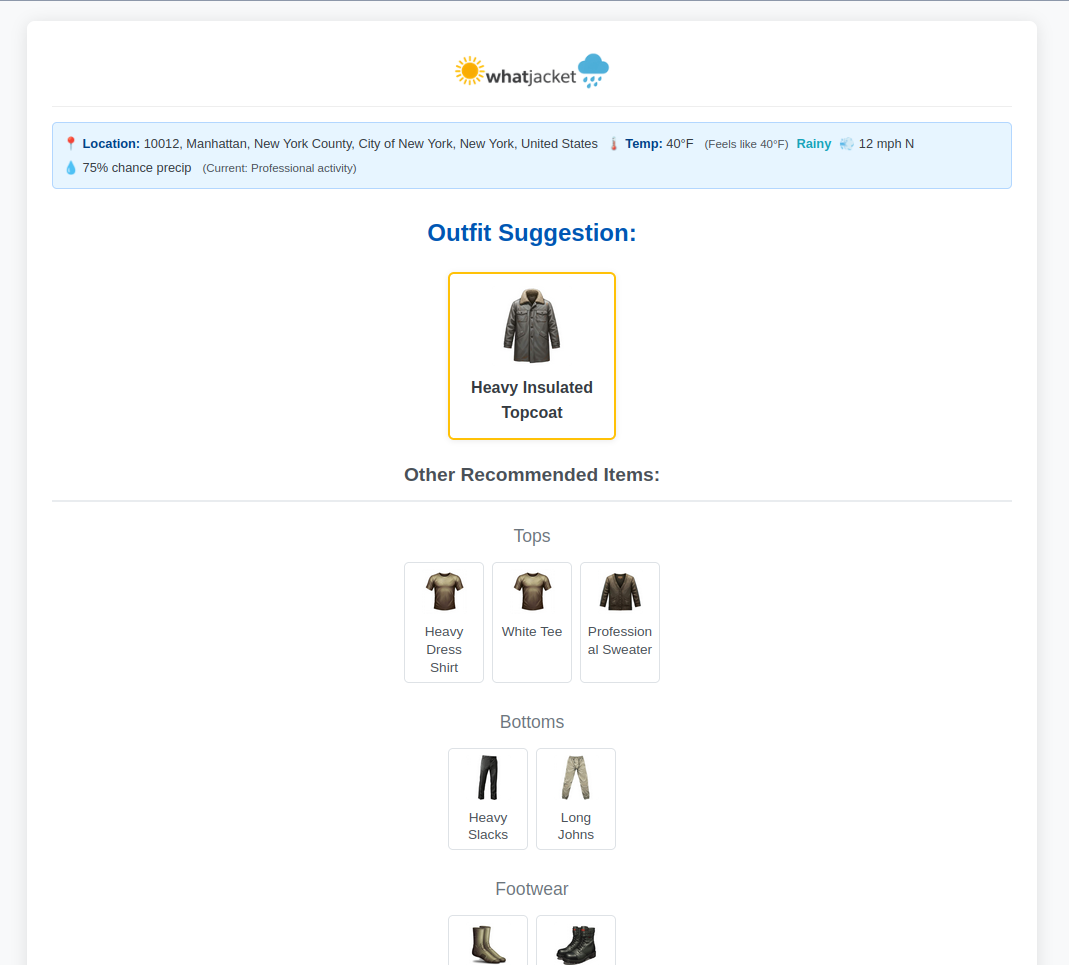Select the Professional Sweater card
The width and height of the screenshot is (1069, 965).
pos(619,622)
